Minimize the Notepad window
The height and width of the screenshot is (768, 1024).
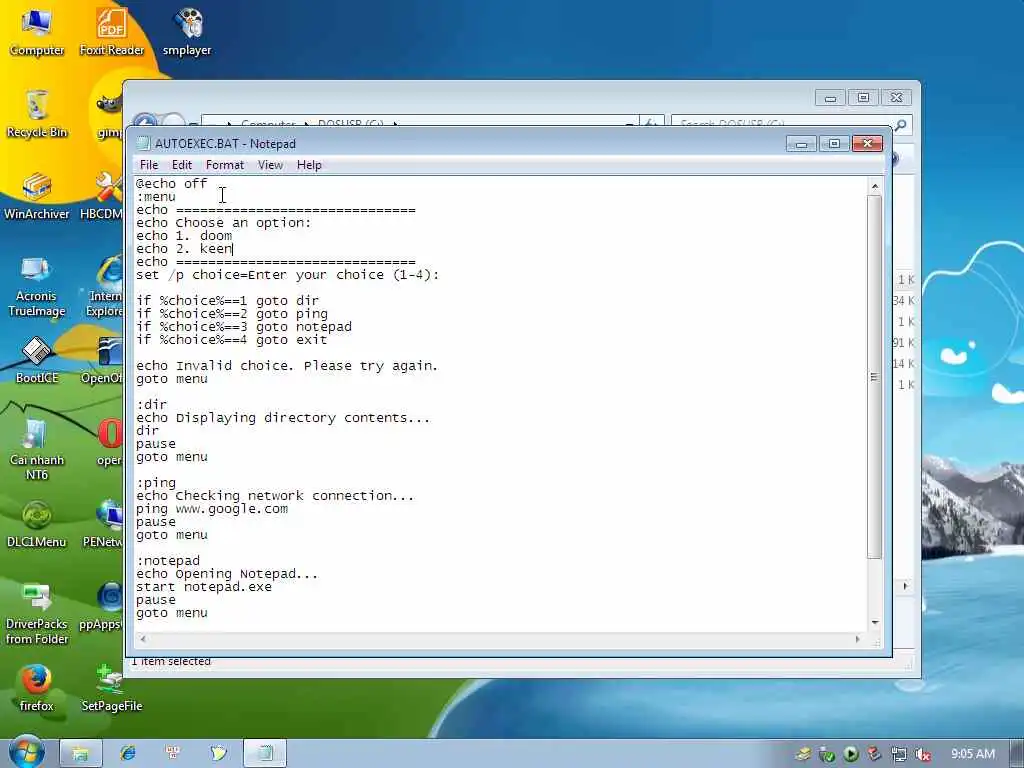click(x=801, y=144)
